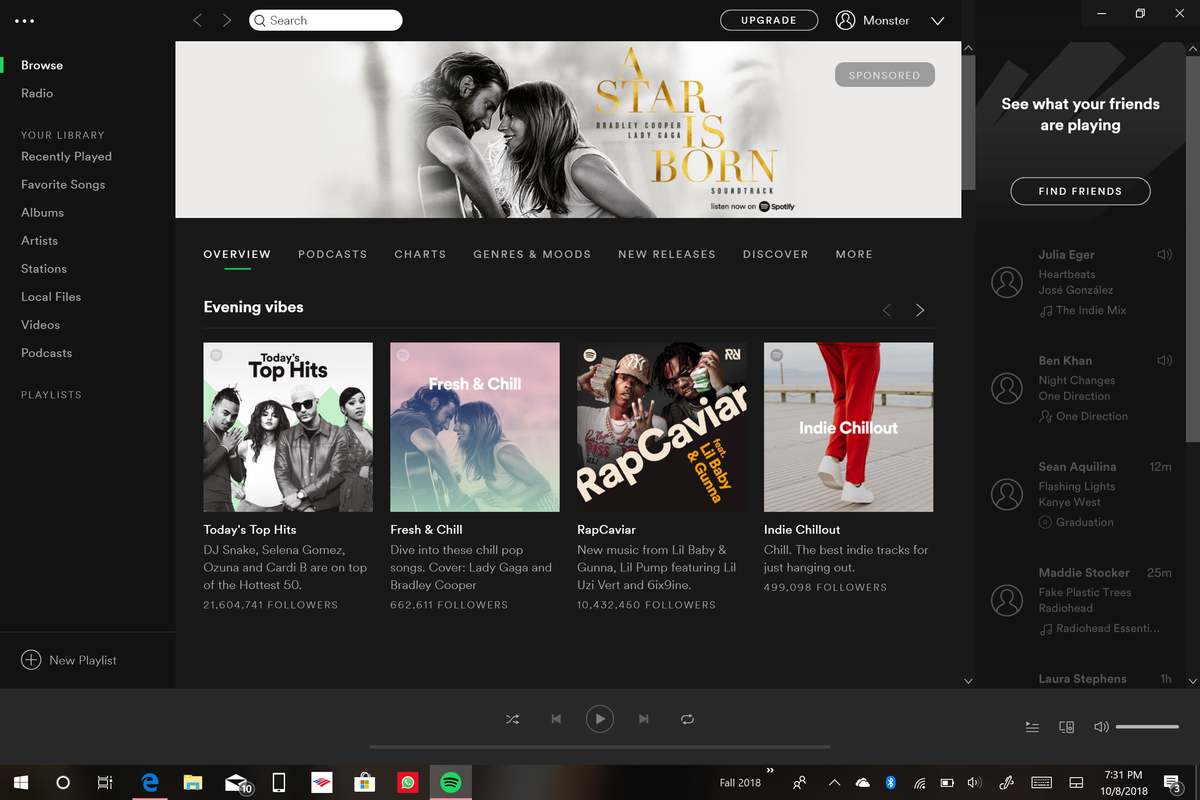Viewport: 1200px width, 800px height.
Task: Select Browse in the sidebar
Action: tap(42, 65)
